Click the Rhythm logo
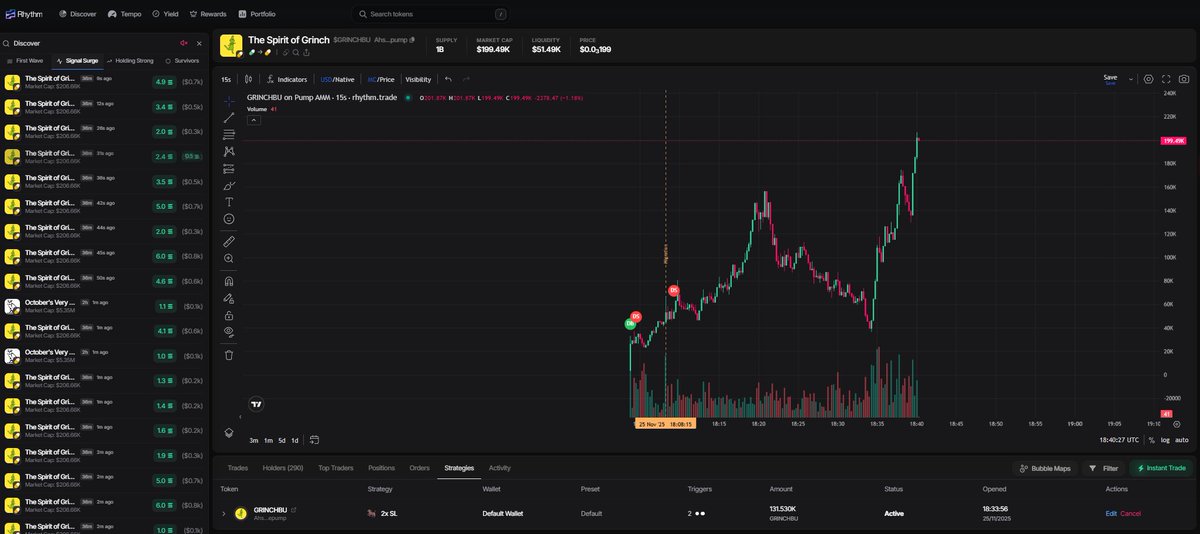Screen dimensions: 1200x534 24,14
